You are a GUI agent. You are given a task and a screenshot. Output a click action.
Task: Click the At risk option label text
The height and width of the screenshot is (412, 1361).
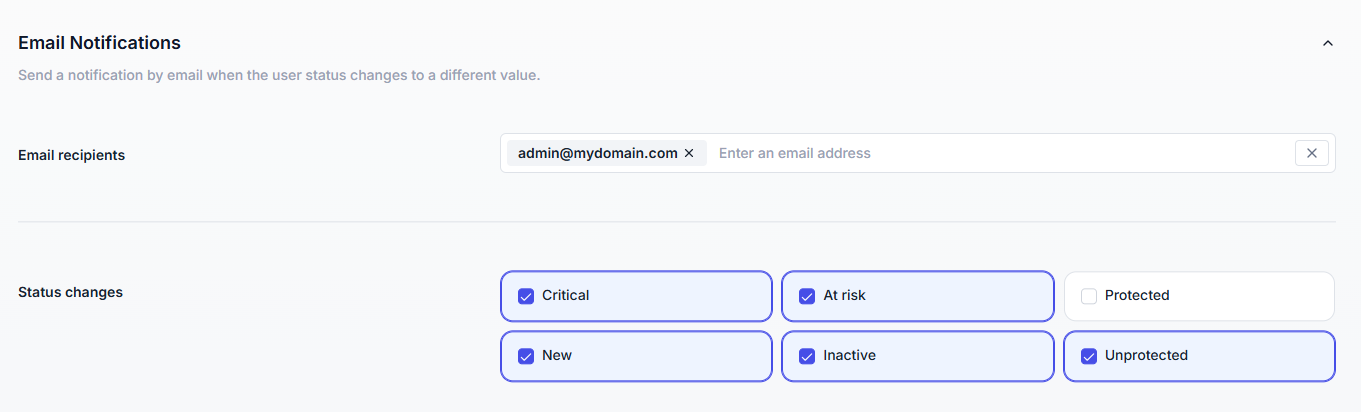coord(845,296)
